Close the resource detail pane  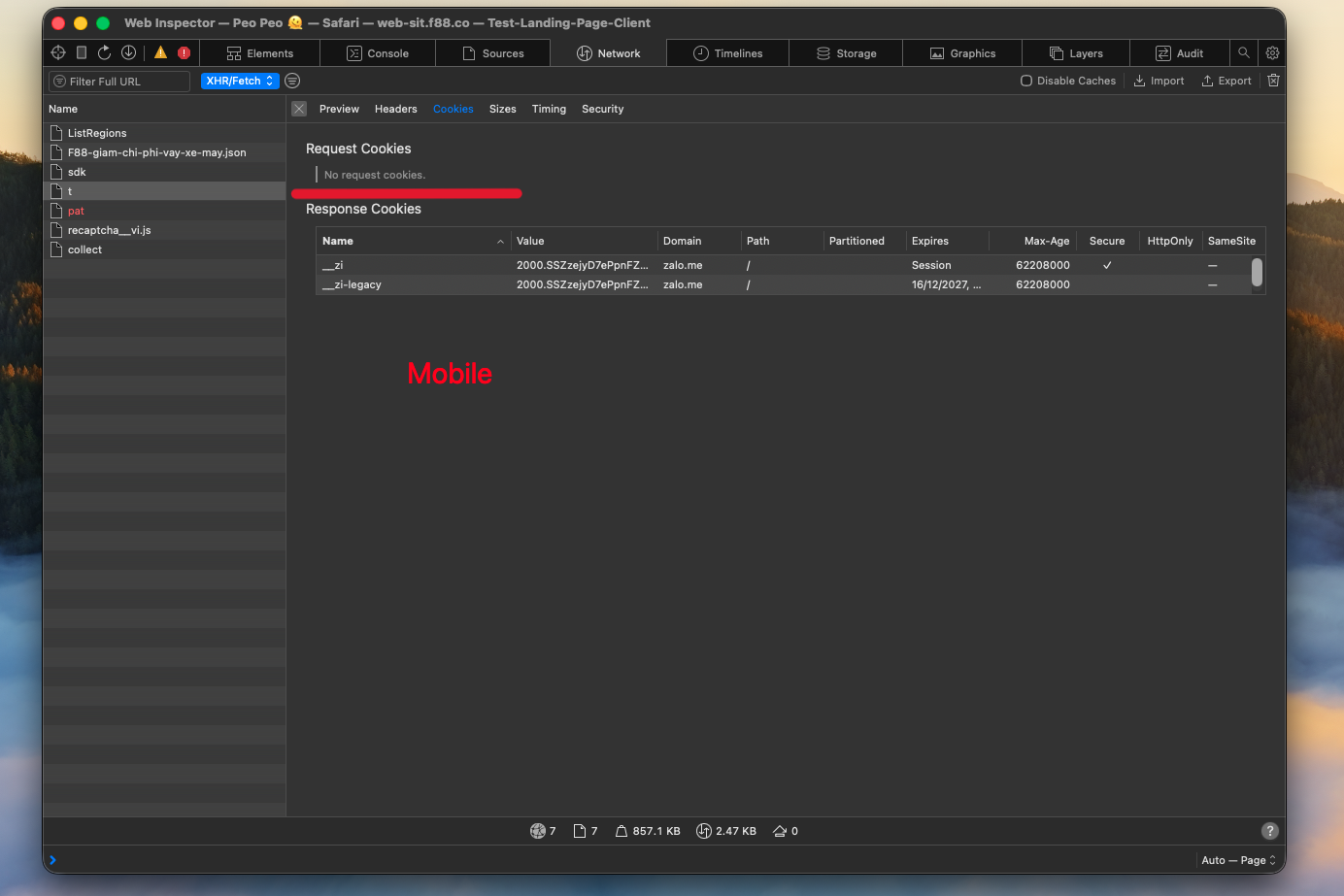click(x=299, y=109)
